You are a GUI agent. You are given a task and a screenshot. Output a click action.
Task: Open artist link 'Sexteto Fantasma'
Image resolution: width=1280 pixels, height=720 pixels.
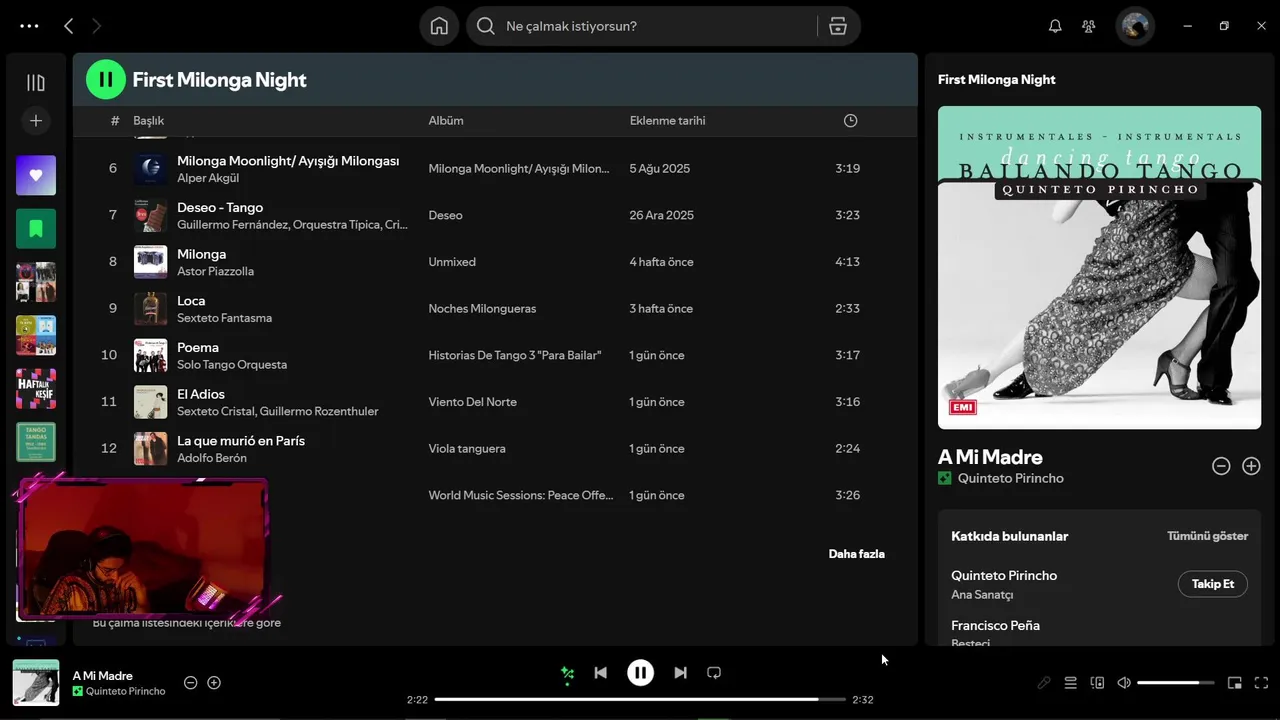click(x=224, y=318)
